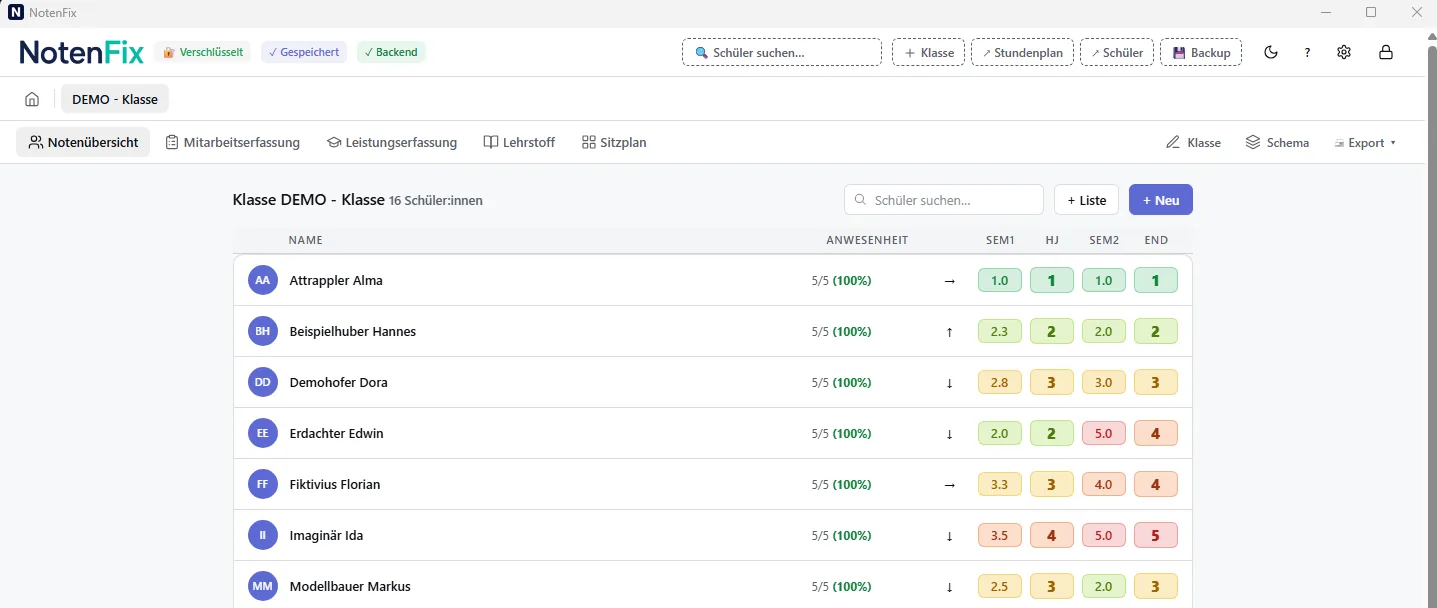Screen dimensions: 1437x608
Task: Open the Schema button
Action: tap(1277, 143)
